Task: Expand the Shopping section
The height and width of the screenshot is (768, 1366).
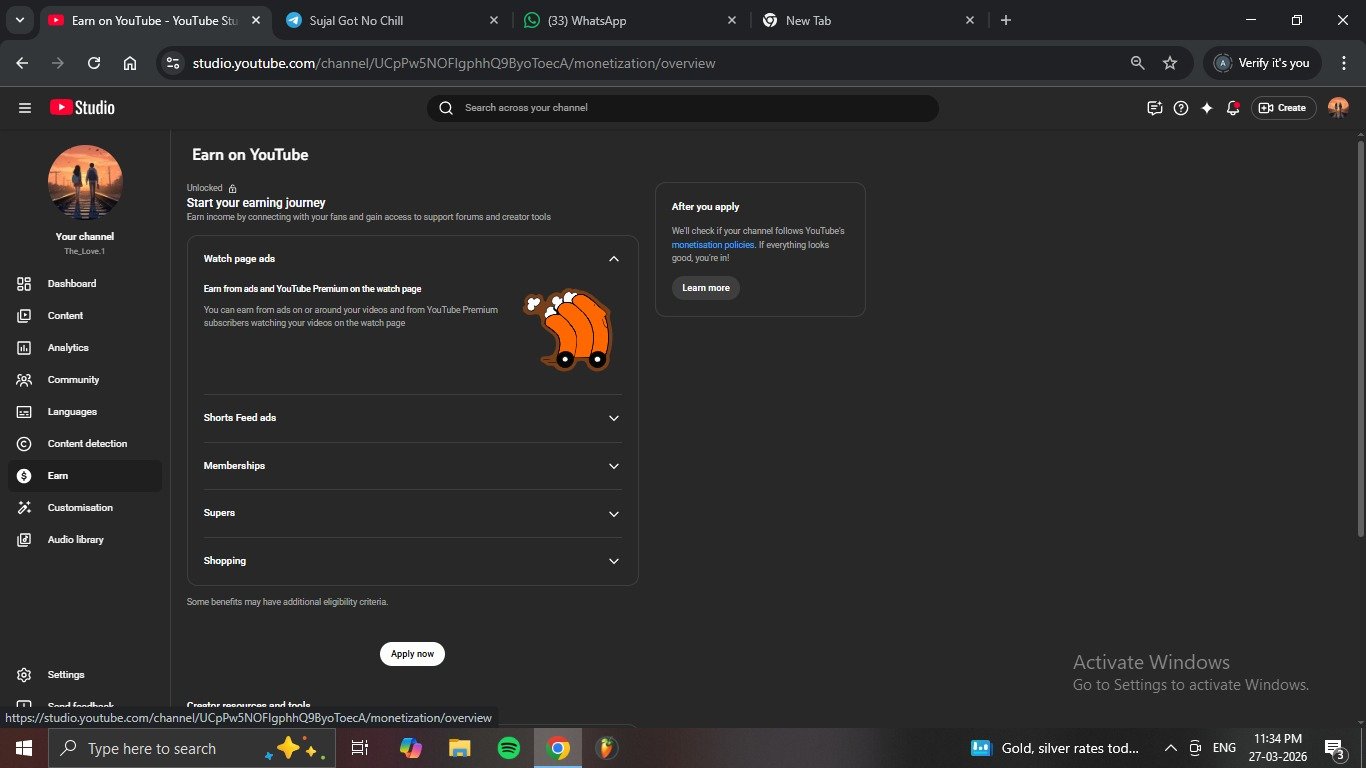Action: (x=614, y=561)
